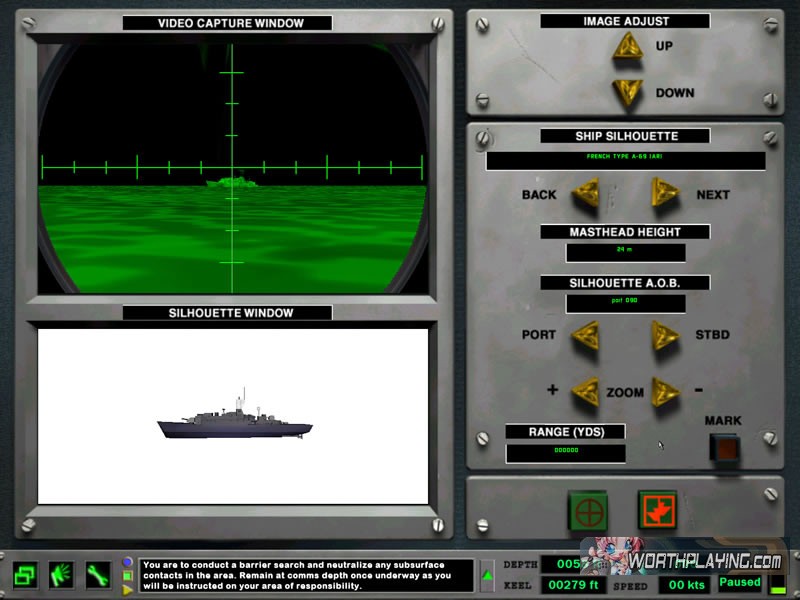Zoom out silhouette with minus arrow
Image resolution: width=800 pixels, height=600 pixels.
tap(664, 391)
